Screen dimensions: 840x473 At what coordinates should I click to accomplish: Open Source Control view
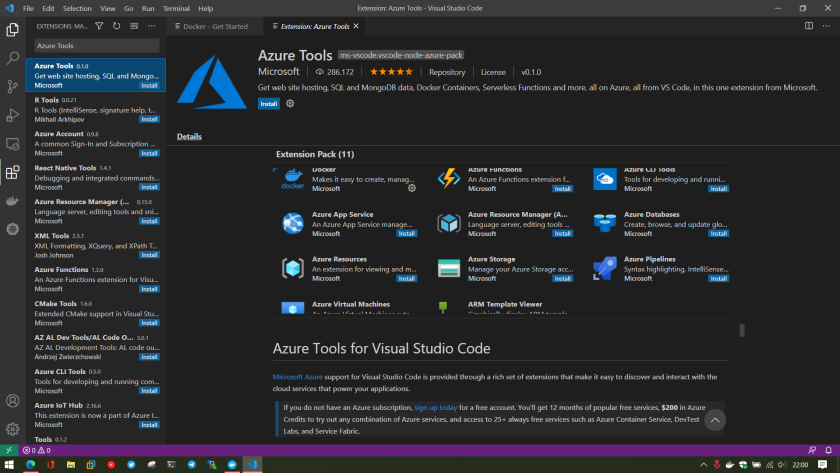point(12,87)
